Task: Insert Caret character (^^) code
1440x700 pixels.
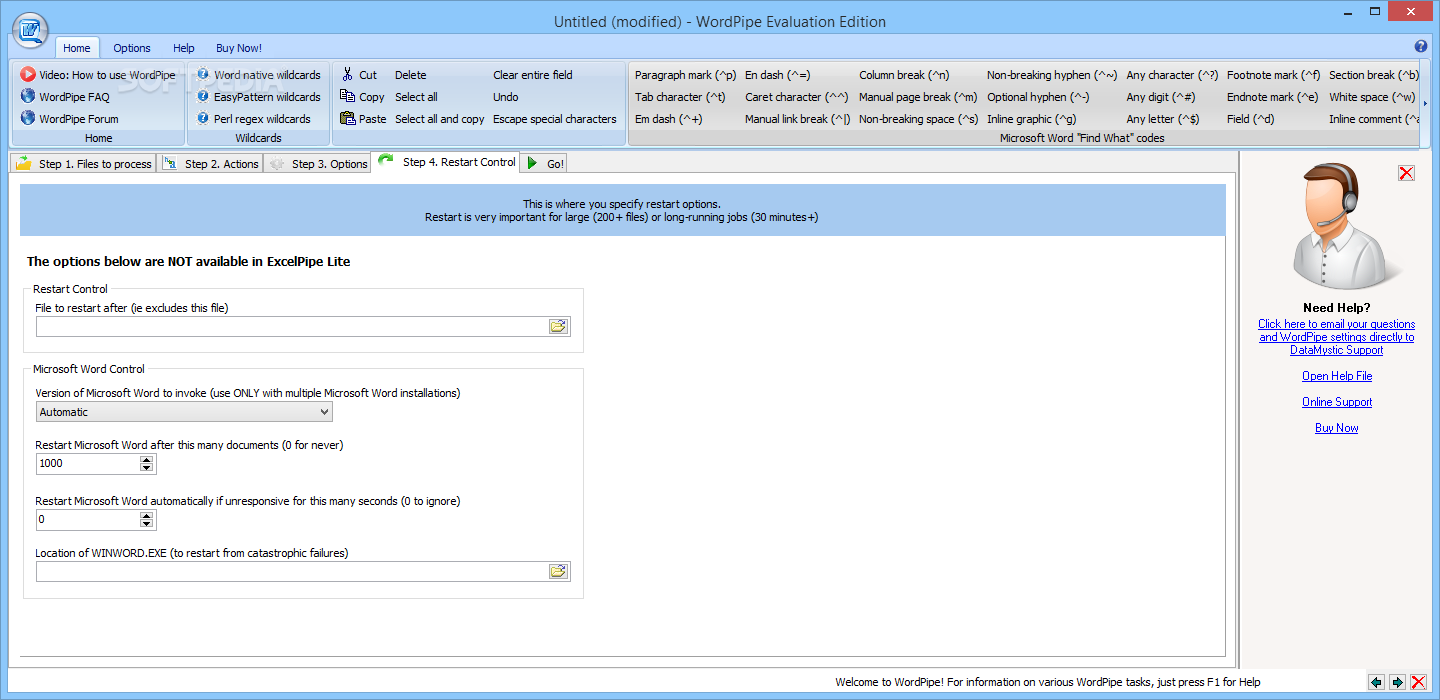Action: pyautogui.click(x=796, y=97)
